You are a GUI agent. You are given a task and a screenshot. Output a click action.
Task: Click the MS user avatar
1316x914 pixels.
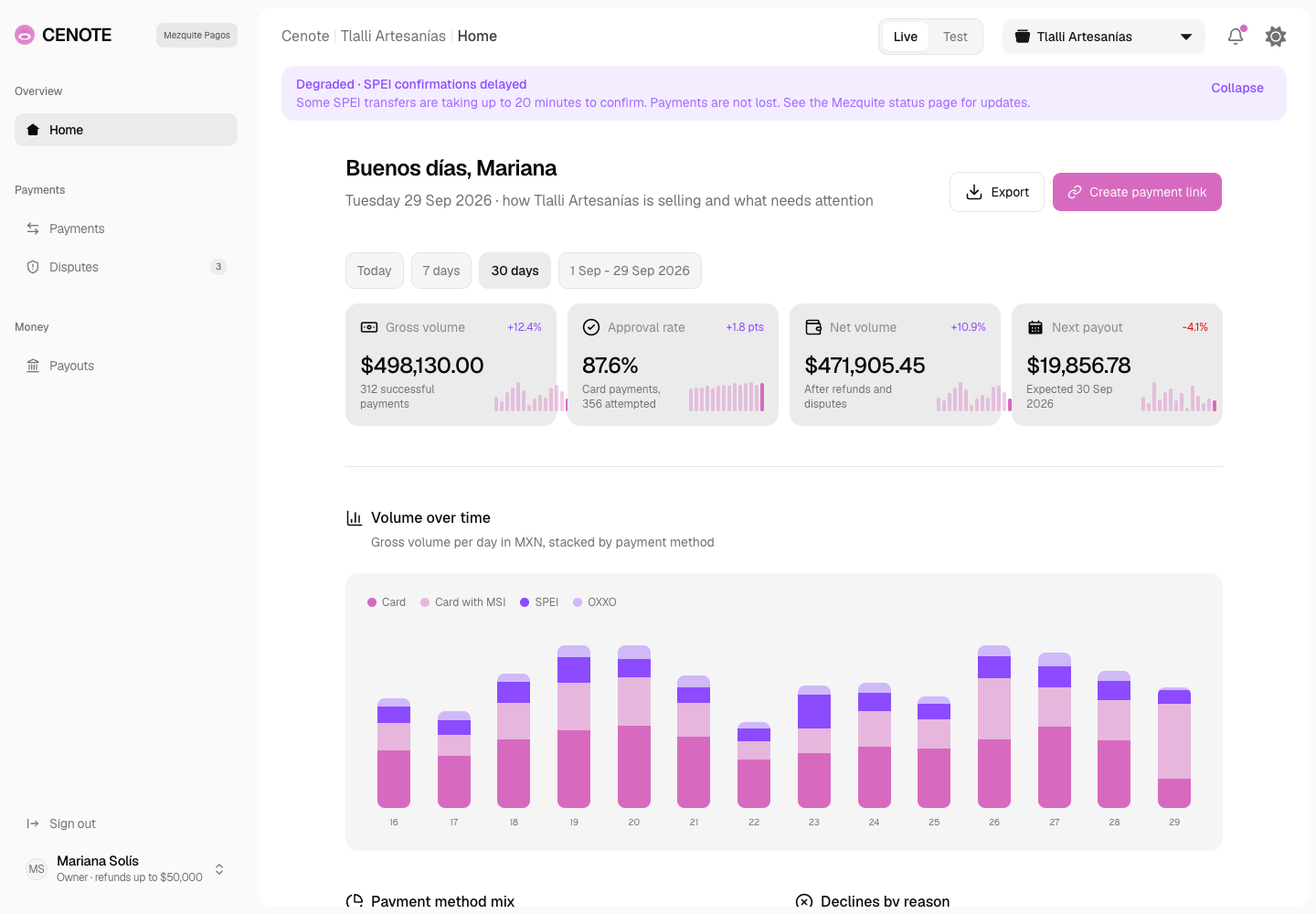pos(37,869)
